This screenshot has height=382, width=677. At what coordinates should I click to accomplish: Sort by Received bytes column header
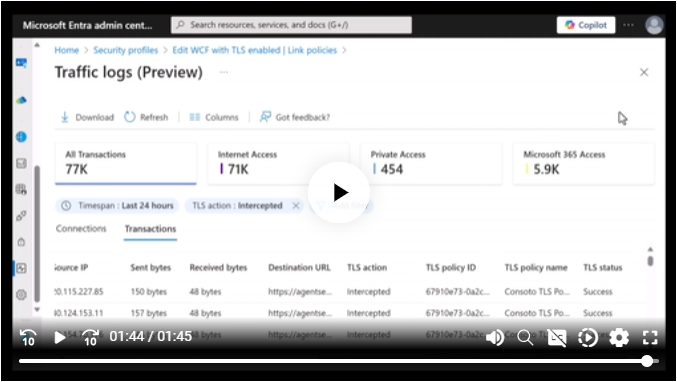tap(218, 268)
